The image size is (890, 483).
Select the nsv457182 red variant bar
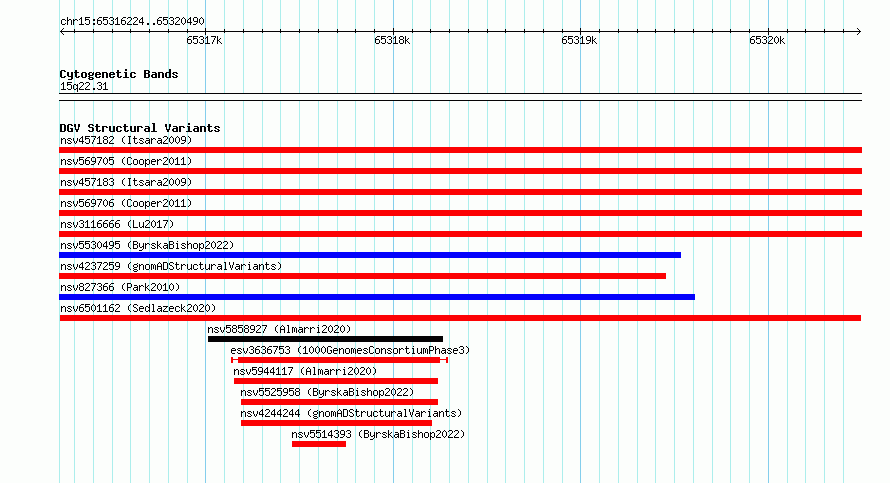tap(460, 150)
